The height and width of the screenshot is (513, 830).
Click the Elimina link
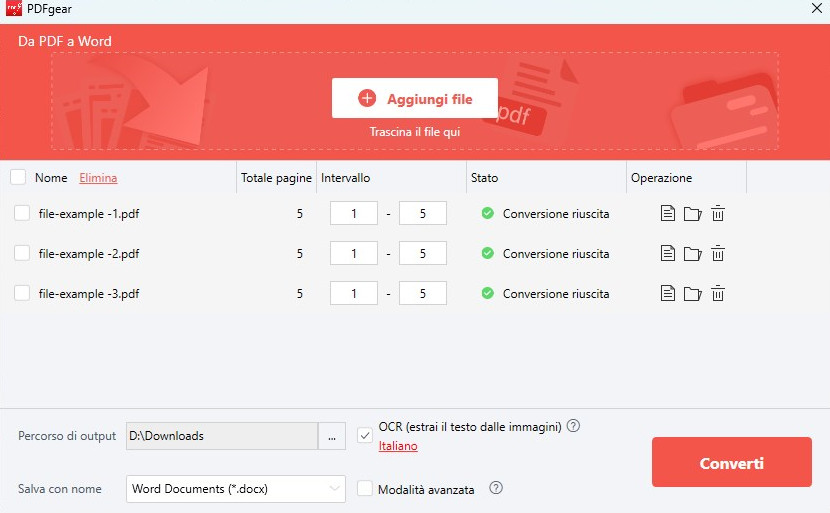pos(98,178)
